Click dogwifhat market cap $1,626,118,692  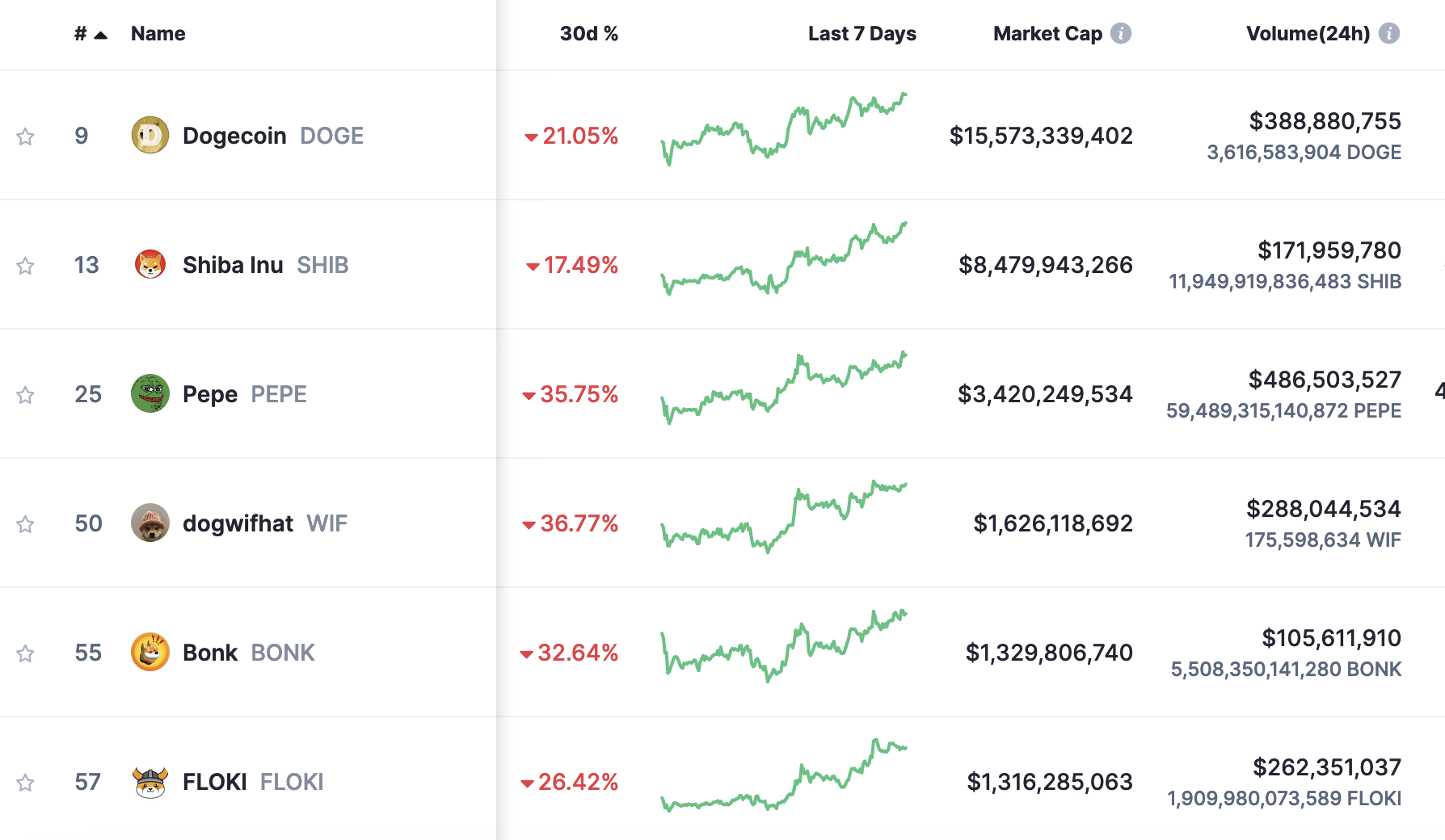point(1053,523)
